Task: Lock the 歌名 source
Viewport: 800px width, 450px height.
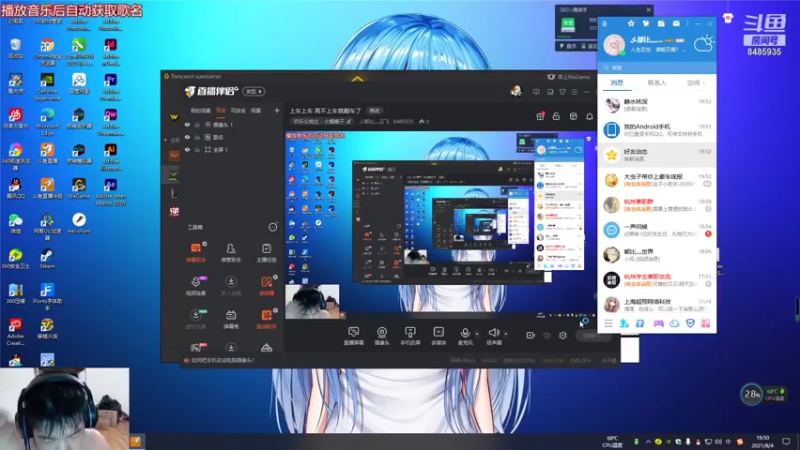Action: pos(197,137)
